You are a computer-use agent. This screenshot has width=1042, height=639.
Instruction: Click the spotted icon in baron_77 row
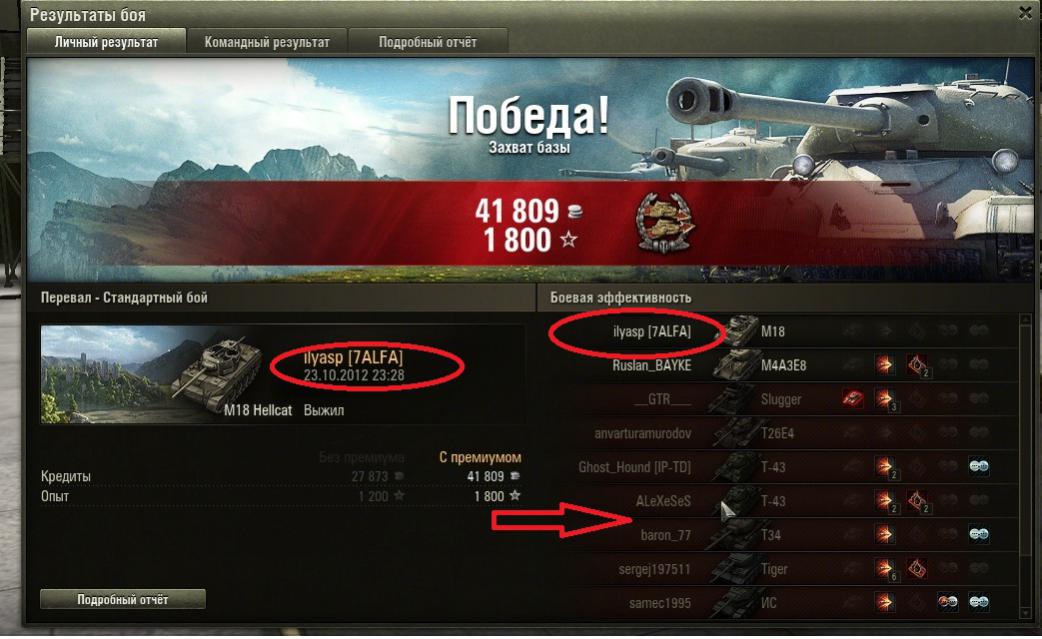(979, 534)
